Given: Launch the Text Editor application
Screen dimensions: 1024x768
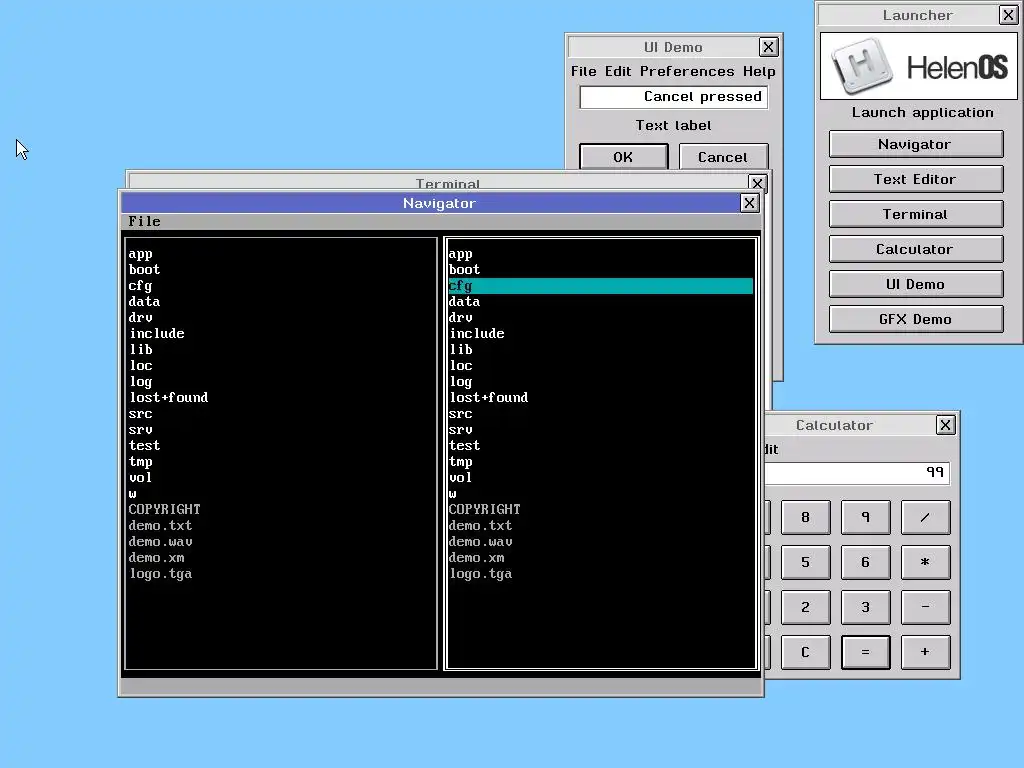Looking at the screenshot, I should [916, 179].
